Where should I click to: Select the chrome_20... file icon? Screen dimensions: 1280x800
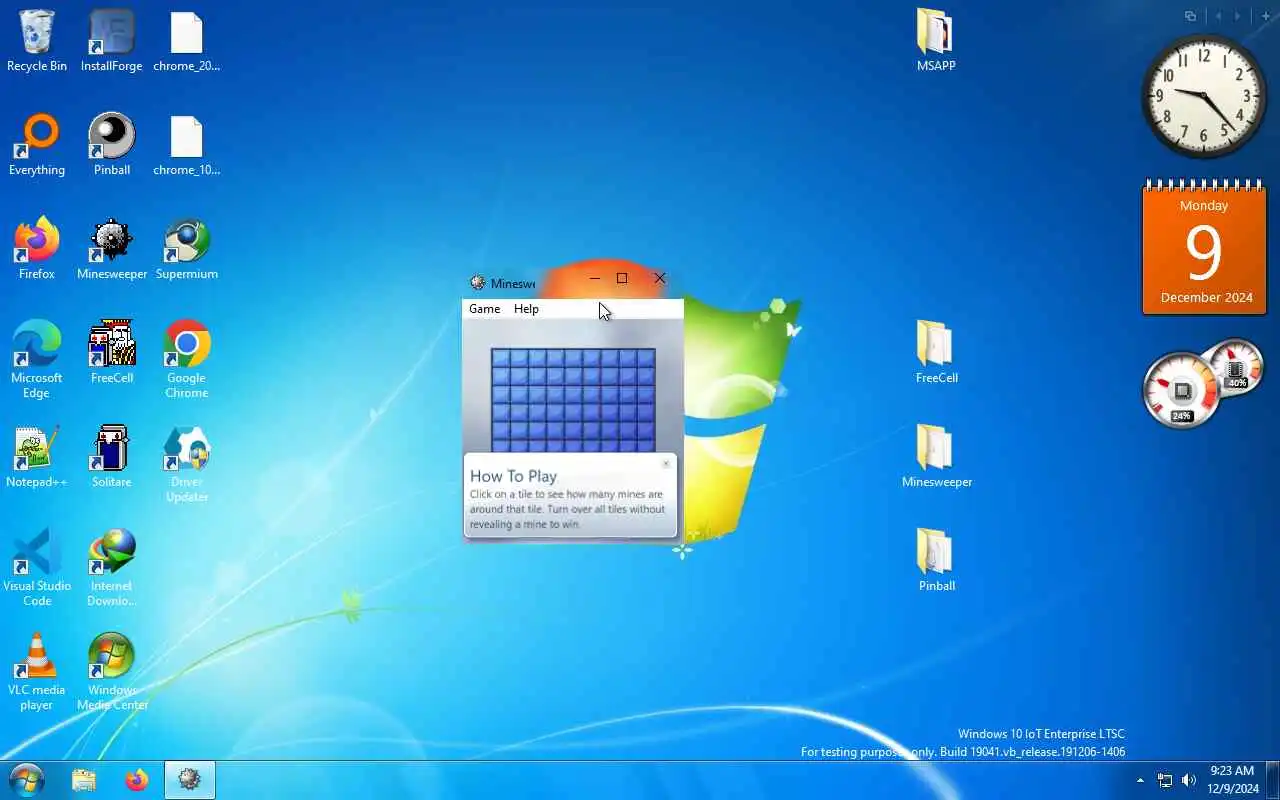coord(187,41)
